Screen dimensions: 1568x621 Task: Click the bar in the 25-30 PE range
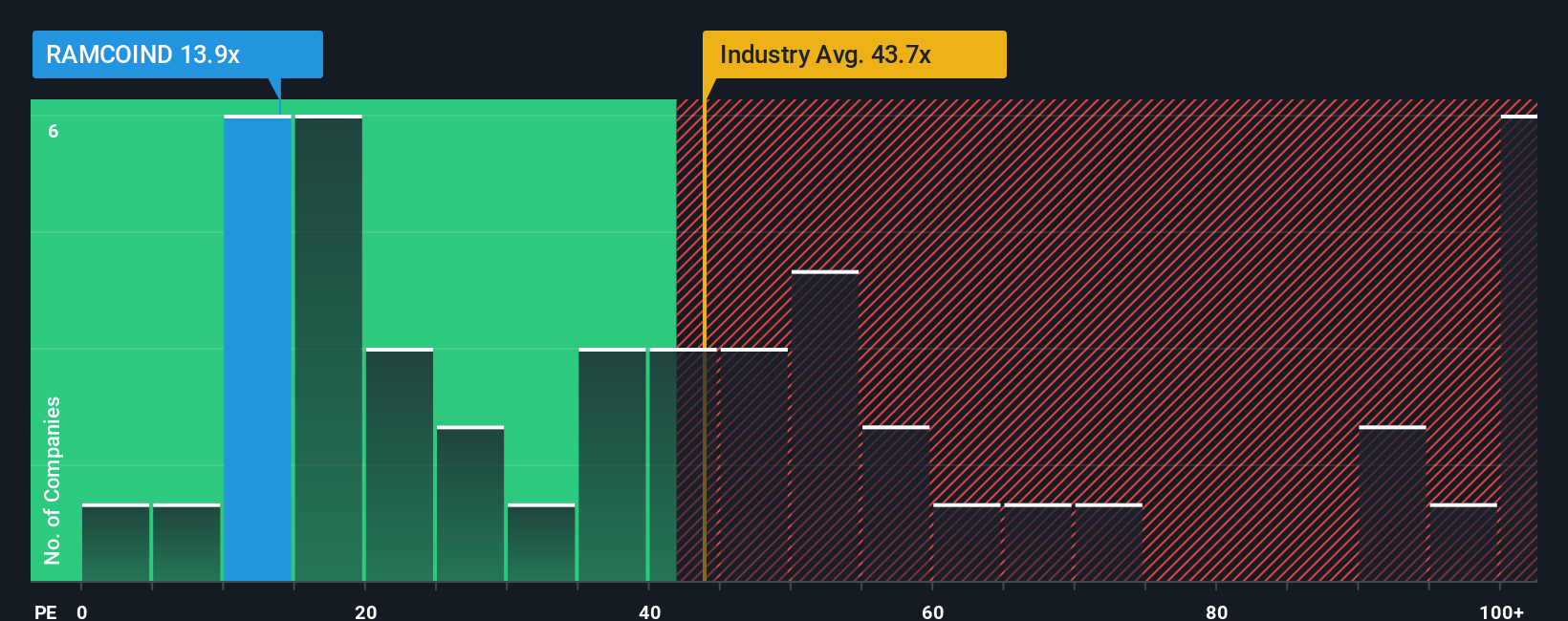click(470, 503)
